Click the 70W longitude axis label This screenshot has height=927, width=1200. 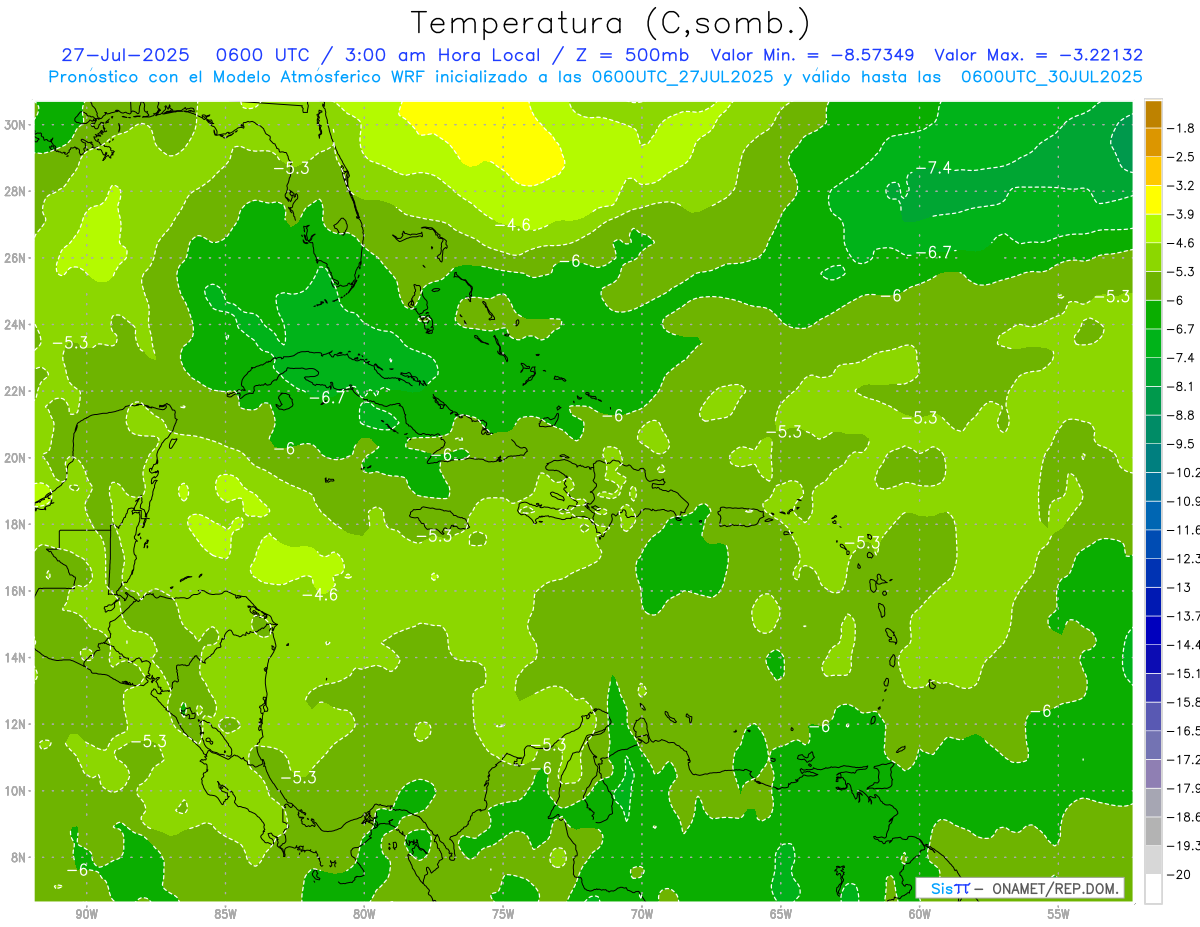[642, 913]
